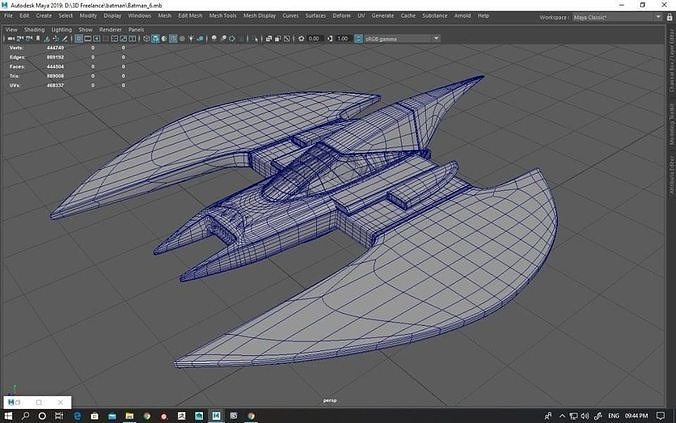Open the panel Show menu
The width and height of the screenshot is (676, 423).
85,29
